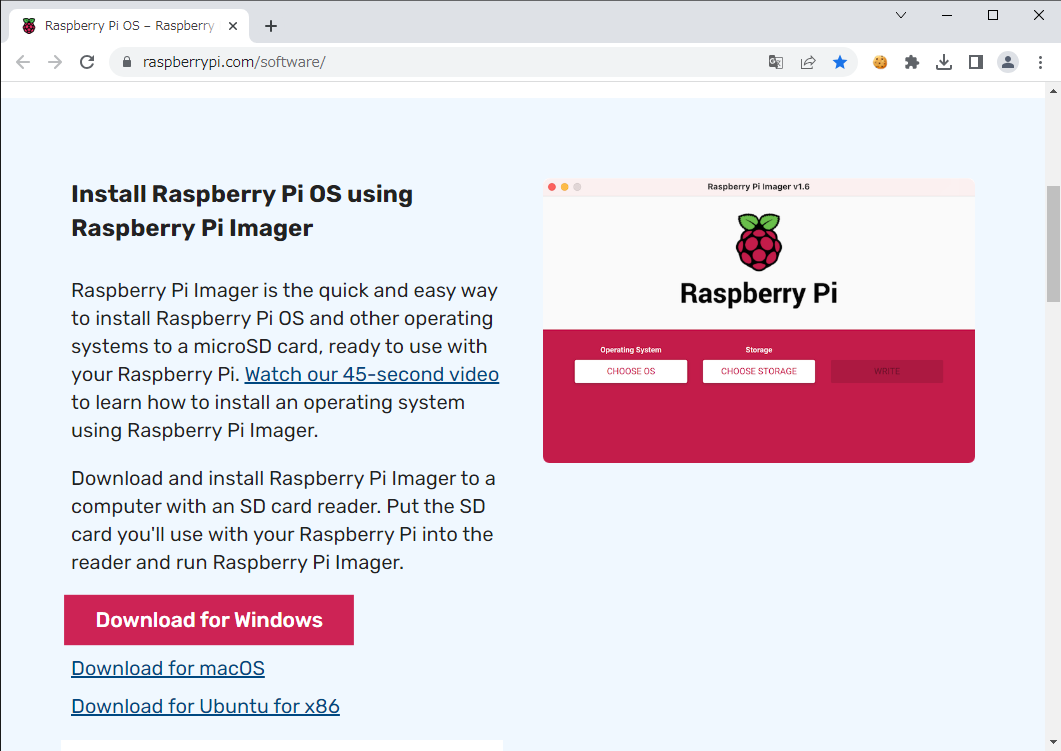Show downloads with the download icon
Image resolution: width=1061 pixels, height=751 pixels.
tap(943, 62)
